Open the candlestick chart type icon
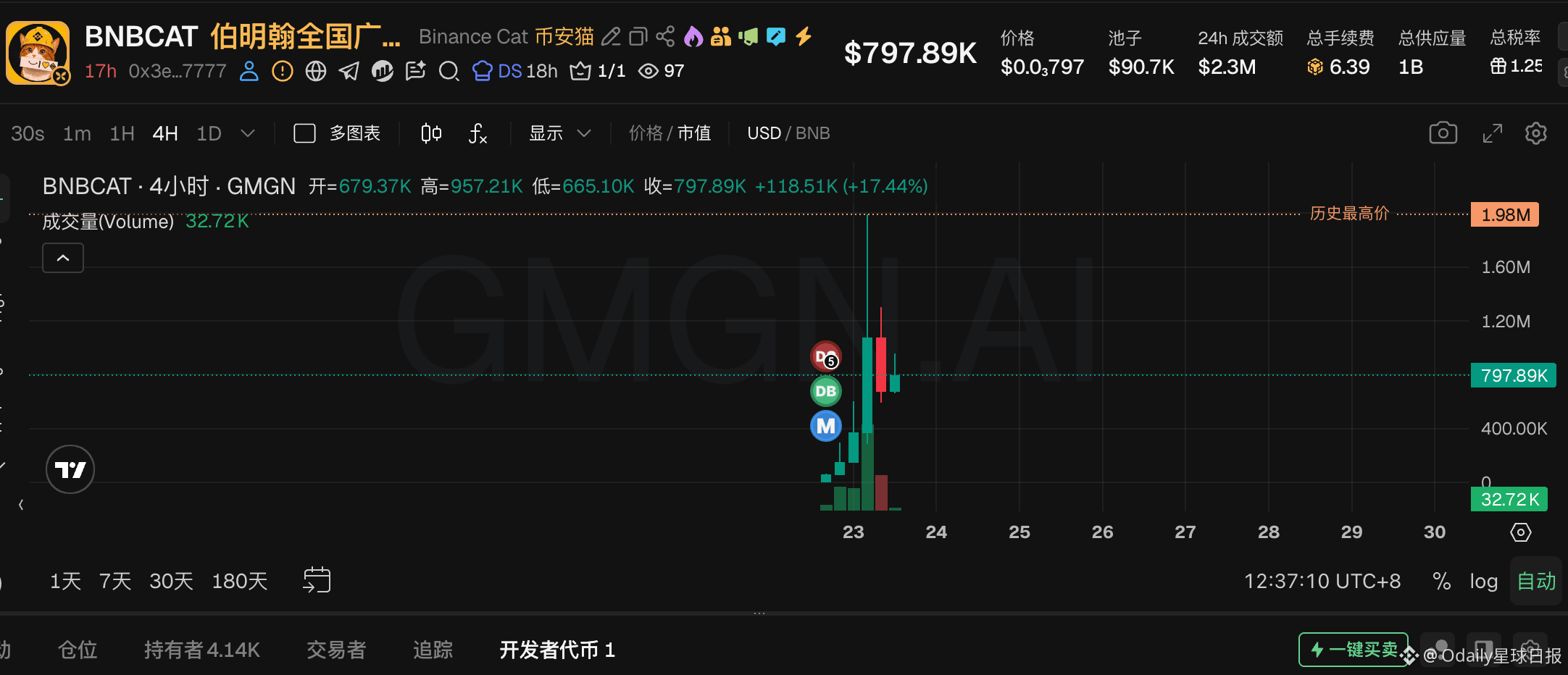 click(x=431, y=133)
